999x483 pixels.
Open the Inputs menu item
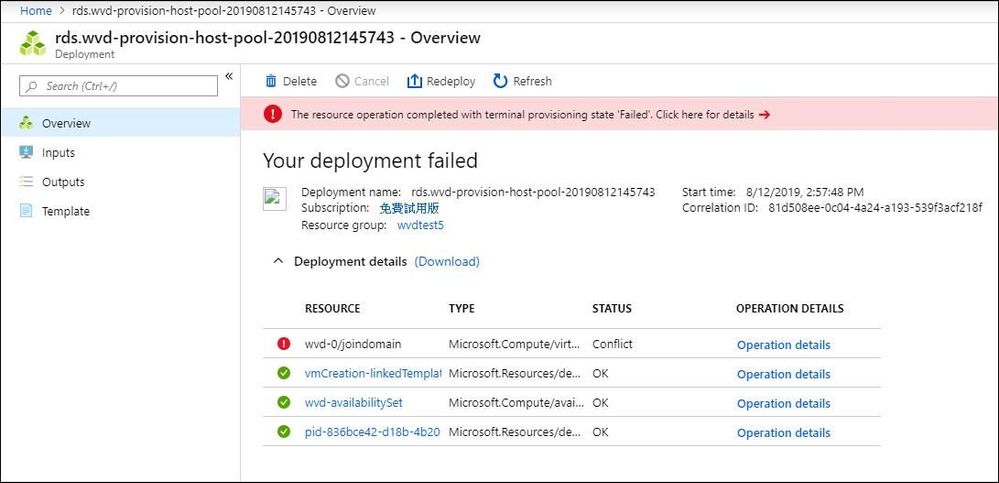120,152
